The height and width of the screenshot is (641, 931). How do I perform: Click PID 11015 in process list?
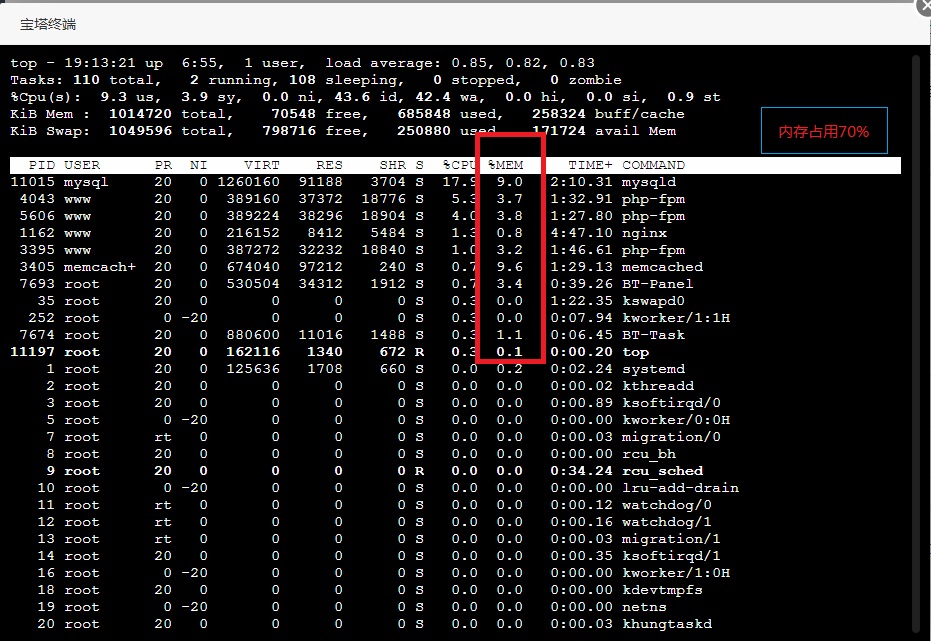point(32,182)
